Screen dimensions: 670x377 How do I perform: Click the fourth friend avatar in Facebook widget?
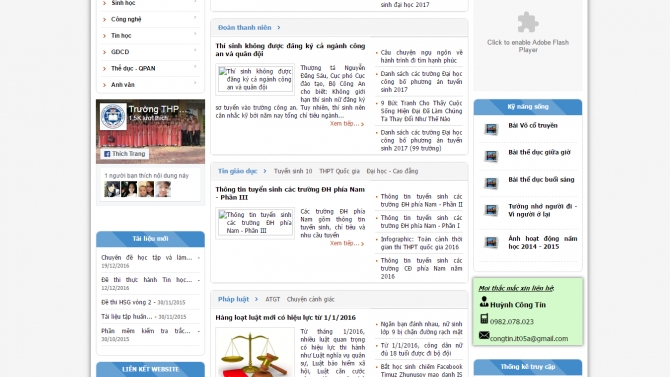pos(163,189)
